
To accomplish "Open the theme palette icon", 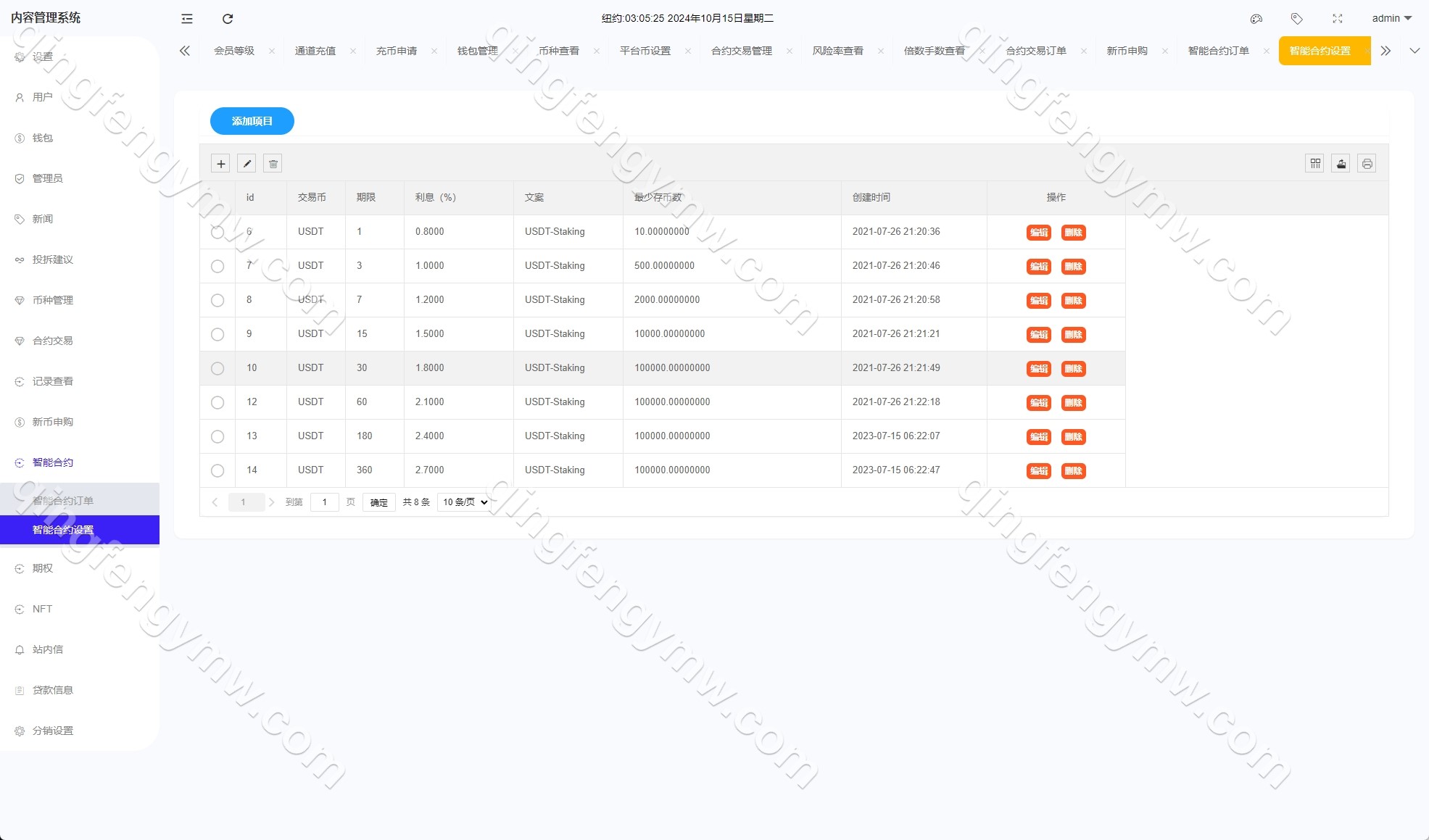I will (x=1256, y=19).
